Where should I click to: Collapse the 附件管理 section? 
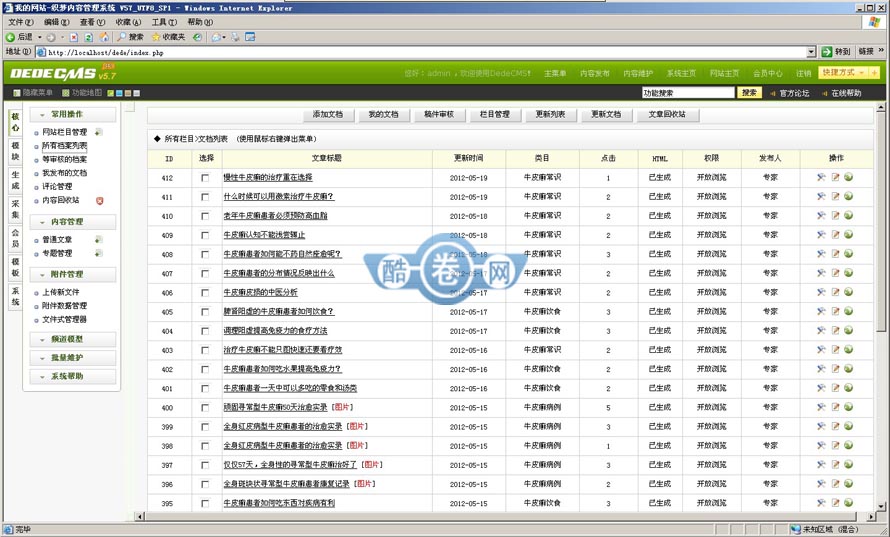pyautogui.click(x=73, y=274)
